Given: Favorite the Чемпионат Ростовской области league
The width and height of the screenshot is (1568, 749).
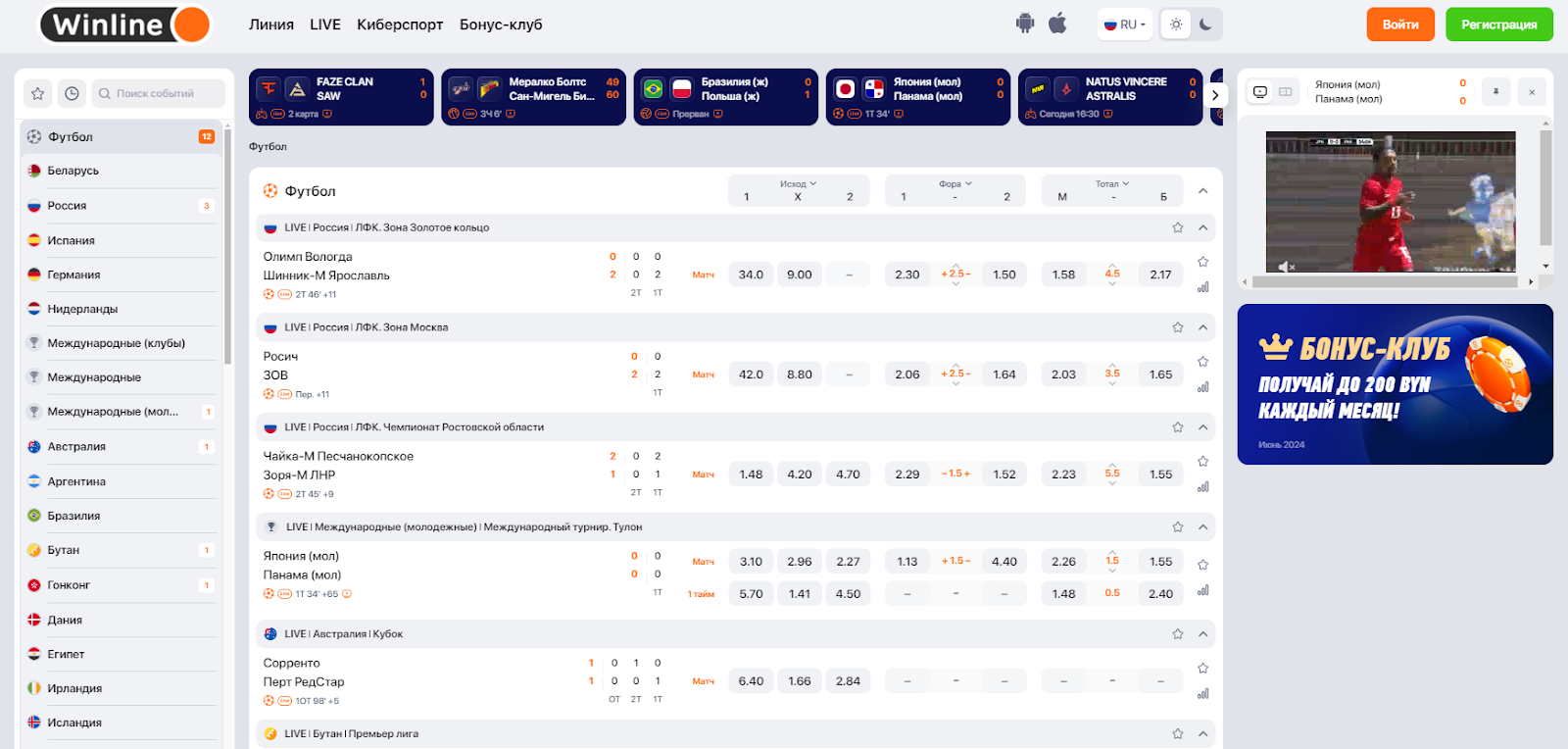Looking at the screenshot, I should (1178, 427).
